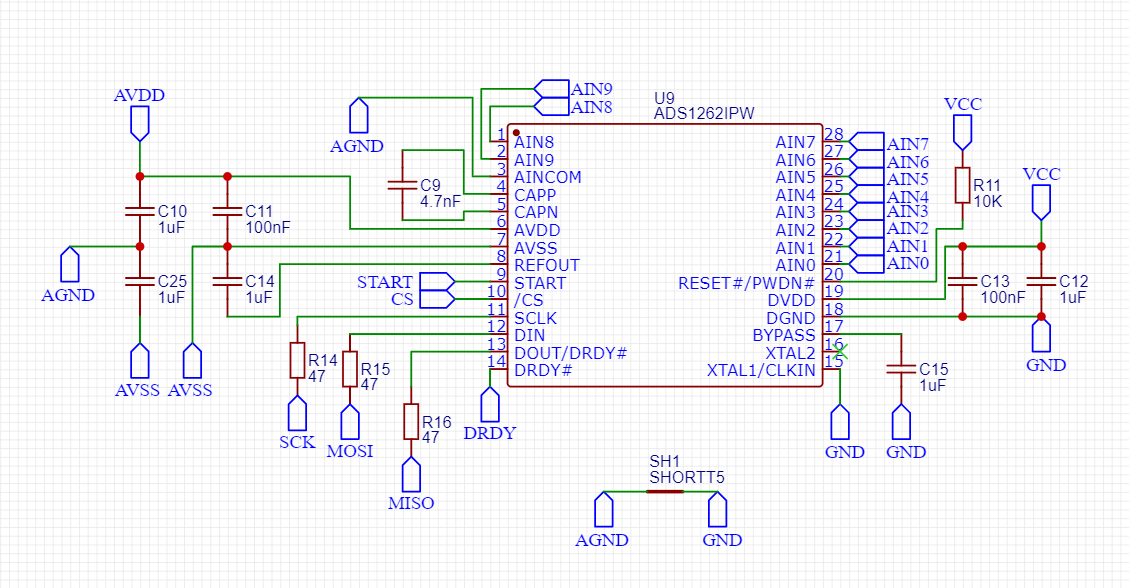Image resolution: width=1129 pixels, height=588 pixels.
Task: Select resistor R14 symbol
Action: pyautogui.click(x=297, y=361)
